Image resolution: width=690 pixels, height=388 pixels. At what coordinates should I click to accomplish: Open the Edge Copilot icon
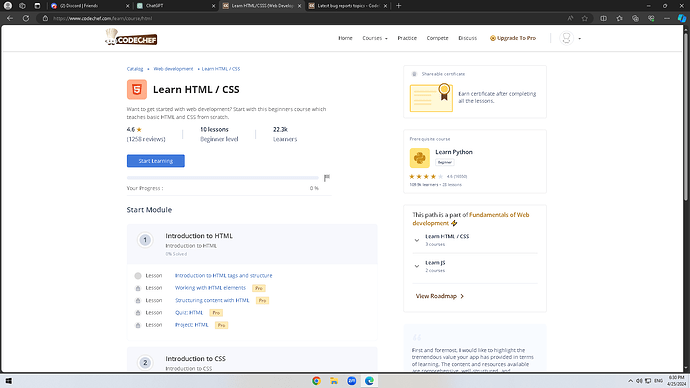(x=682, y=18)
